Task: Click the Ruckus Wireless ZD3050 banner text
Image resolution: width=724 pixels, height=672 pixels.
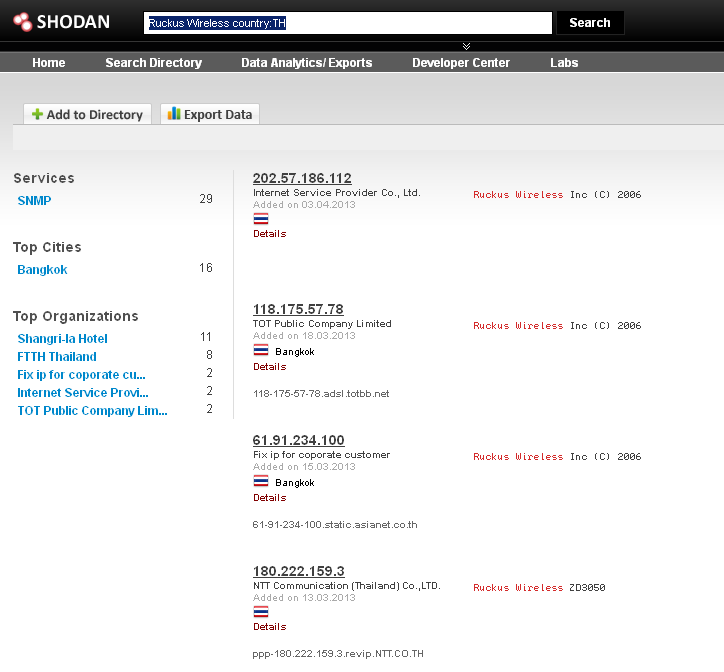Action: pyautogui.click(x=539, y=587)
